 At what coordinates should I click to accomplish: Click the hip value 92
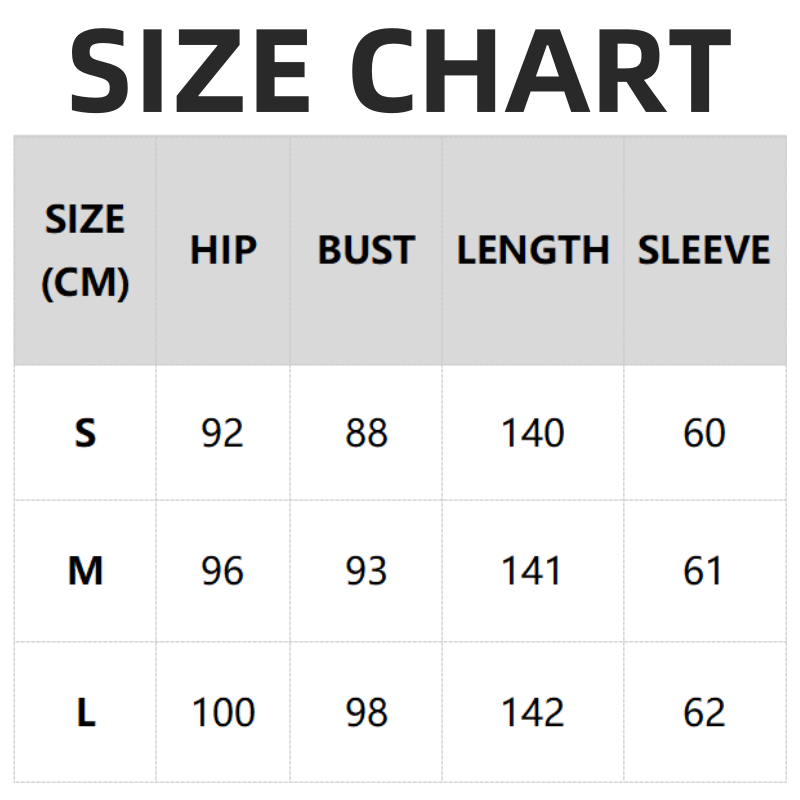(x=222, y=433)
